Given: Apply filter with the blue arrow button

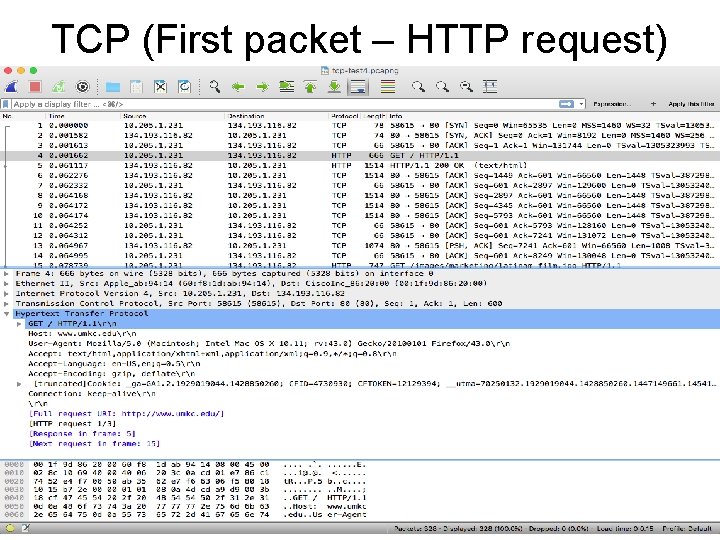Looking at the screenshot, I should [x=566, y=104].
